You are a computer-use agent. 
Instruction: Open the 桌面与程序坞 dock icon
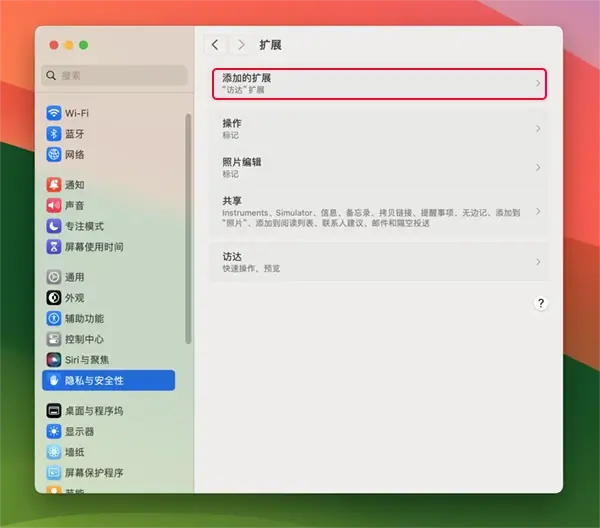[x=54, y=411]
